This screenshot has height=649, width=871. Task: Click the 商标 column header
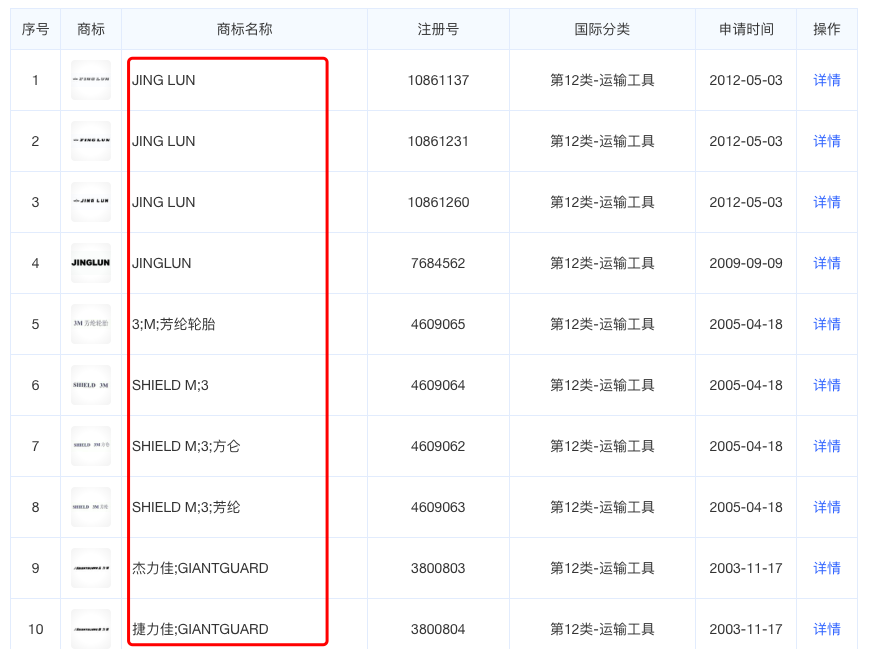tap(91, 29)
